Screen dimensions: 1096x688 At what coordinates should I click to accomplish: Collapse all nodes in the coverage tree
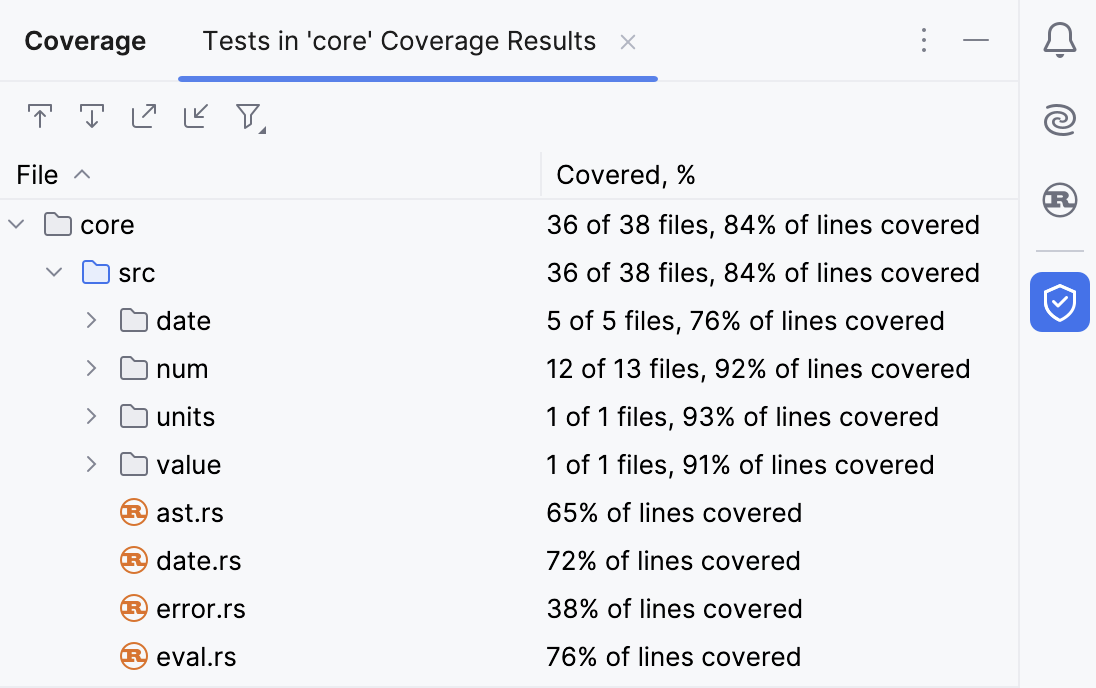point(40,116)
